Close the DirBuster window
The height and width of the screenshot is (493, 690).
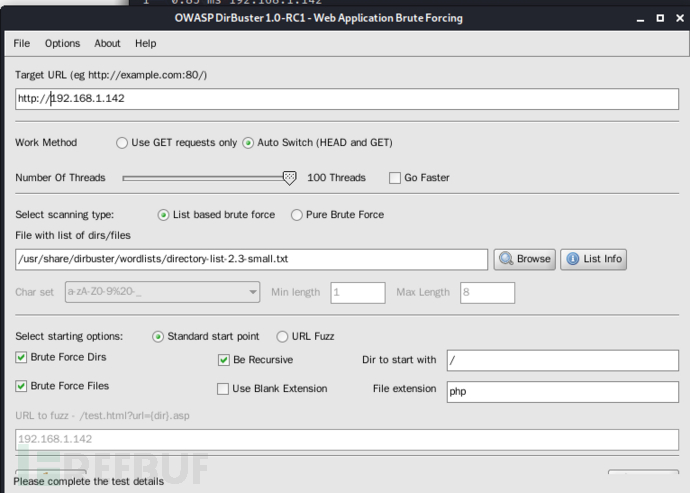click(676, 18)
